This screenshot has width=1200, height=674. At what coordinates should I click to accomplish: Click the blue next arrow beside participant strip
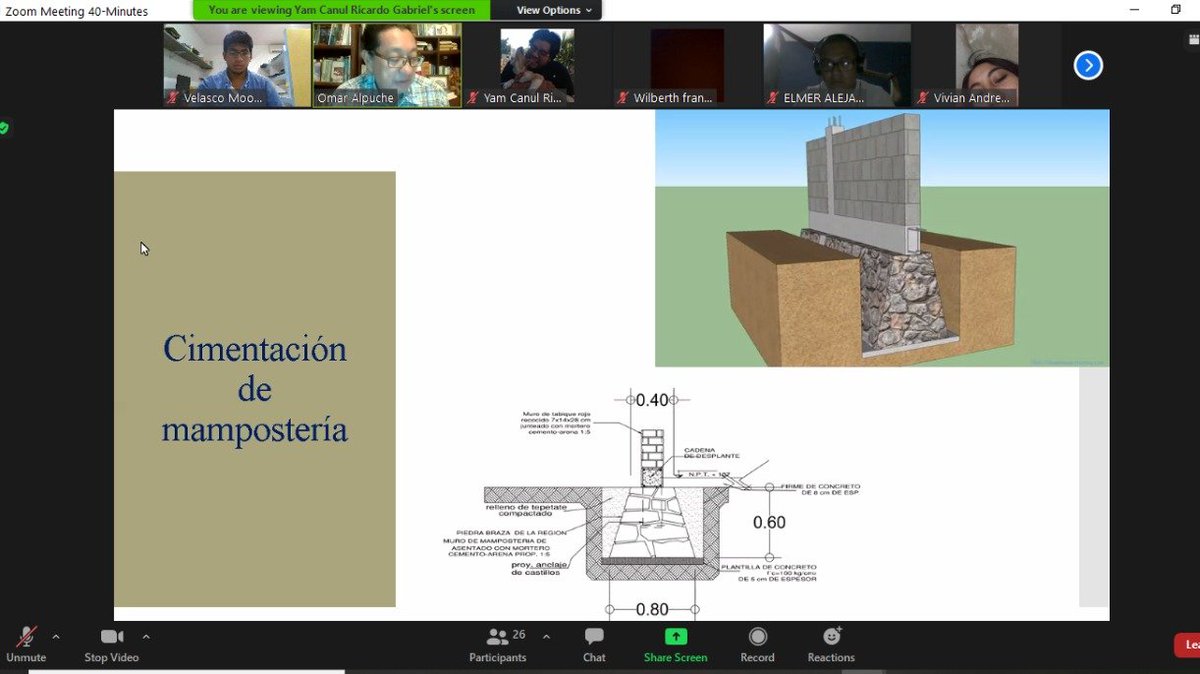pyautogui.click(x=1087, y=65)
